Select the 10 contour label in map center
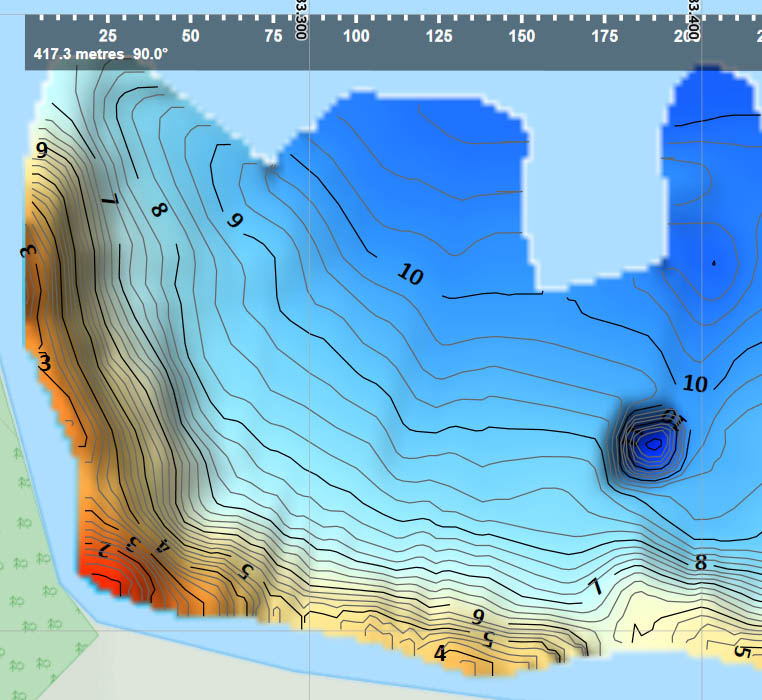The height and width of the screenshot is (700, 762). tap(409, 273)
